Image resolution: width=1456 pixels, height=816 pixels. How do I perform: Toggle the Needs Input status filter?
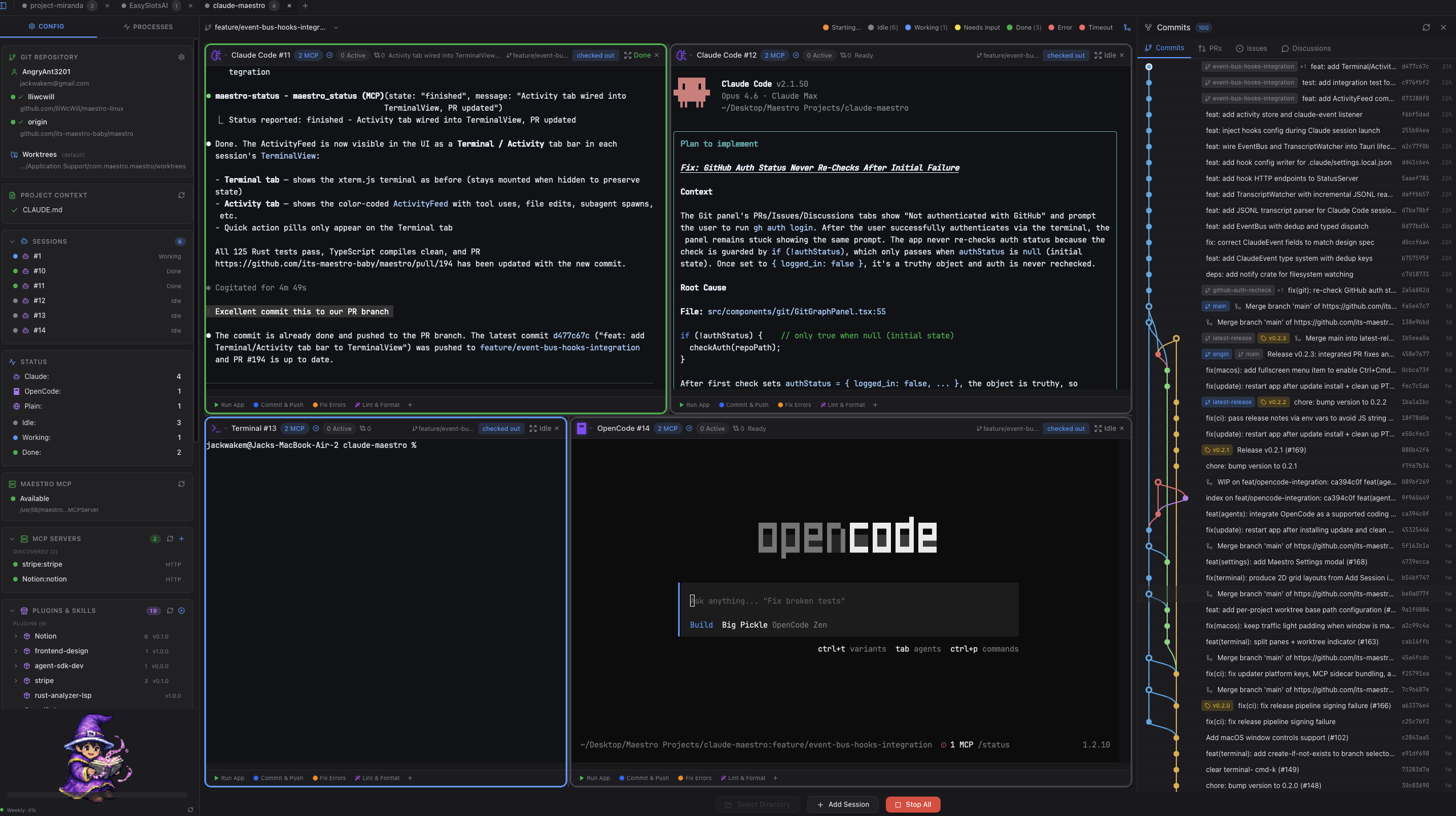[977, 27]
